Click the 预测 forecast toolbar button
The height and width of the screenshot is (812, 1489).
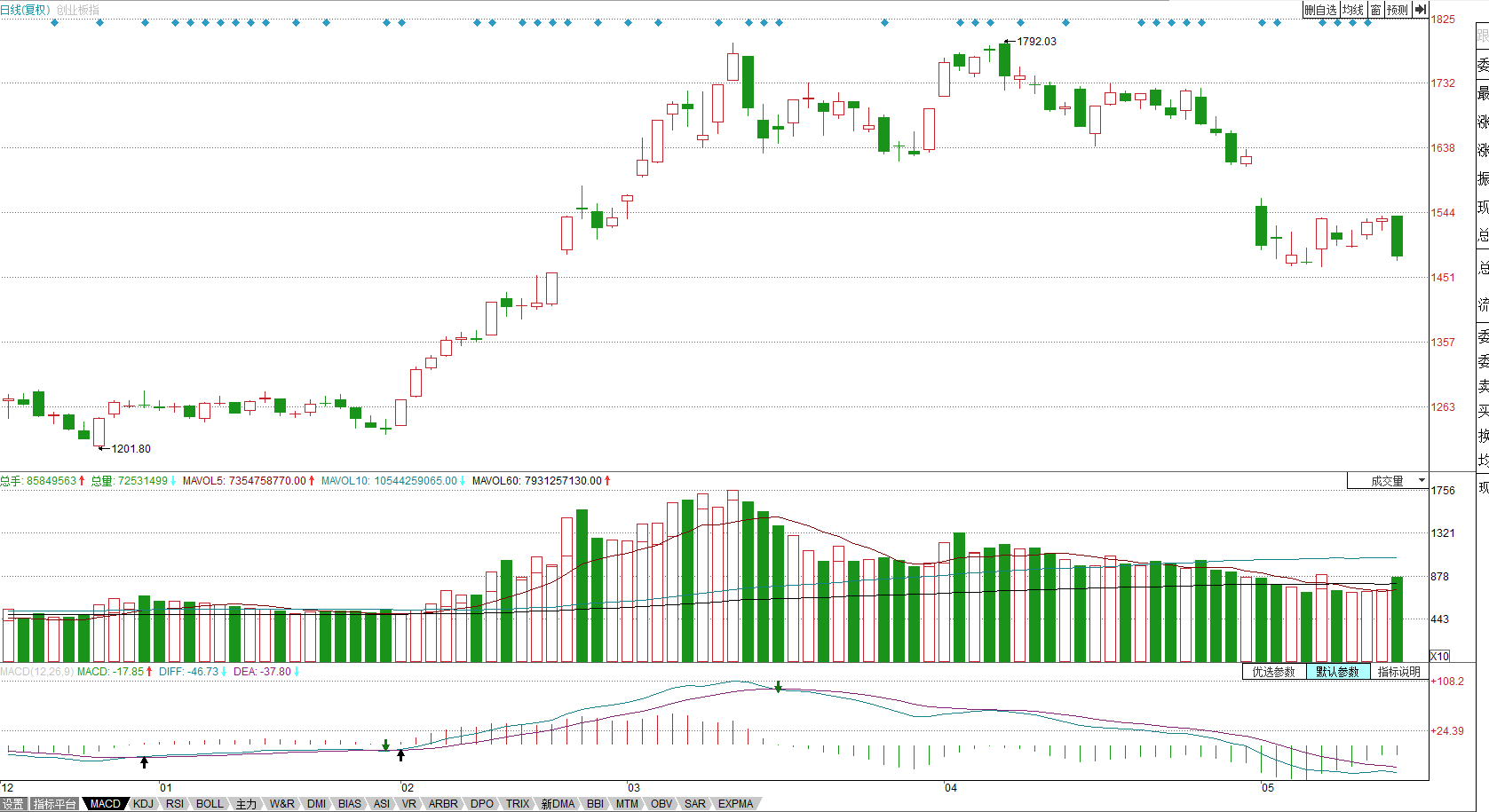[1398, 10]
